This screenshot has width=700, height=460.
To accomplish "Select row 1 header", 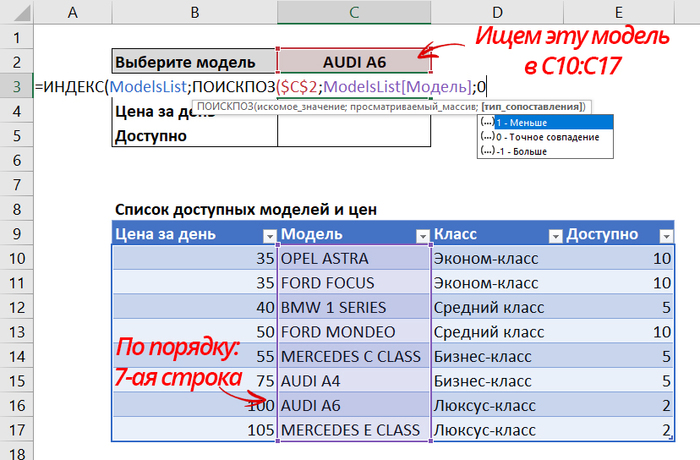I will 17,38.
